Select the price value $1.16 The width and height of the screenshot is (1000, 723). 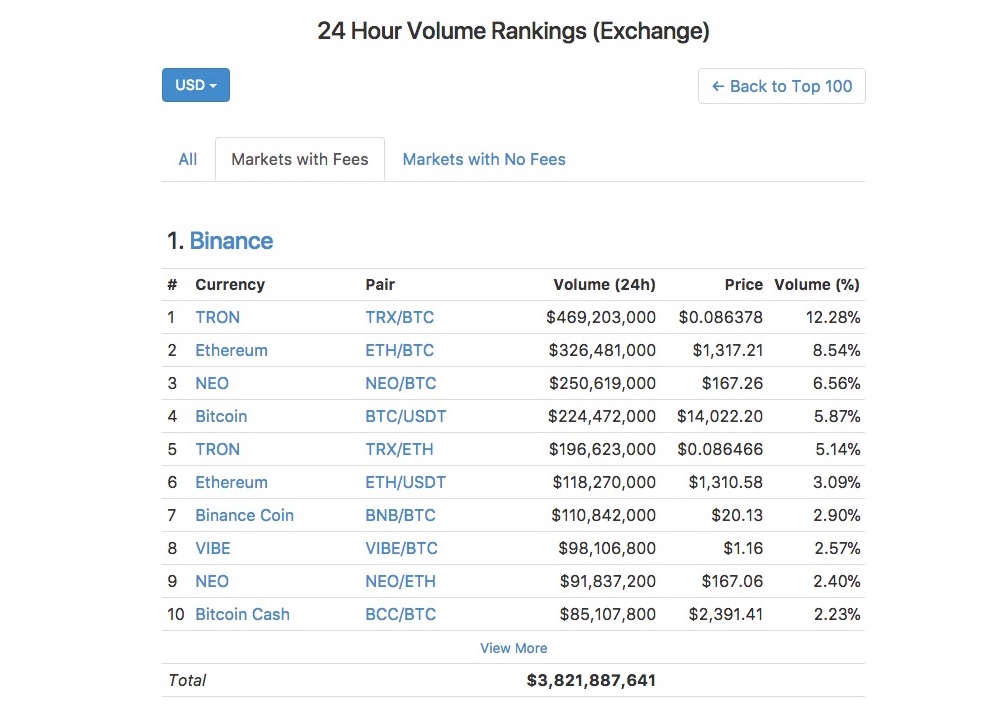click(743, 548)
